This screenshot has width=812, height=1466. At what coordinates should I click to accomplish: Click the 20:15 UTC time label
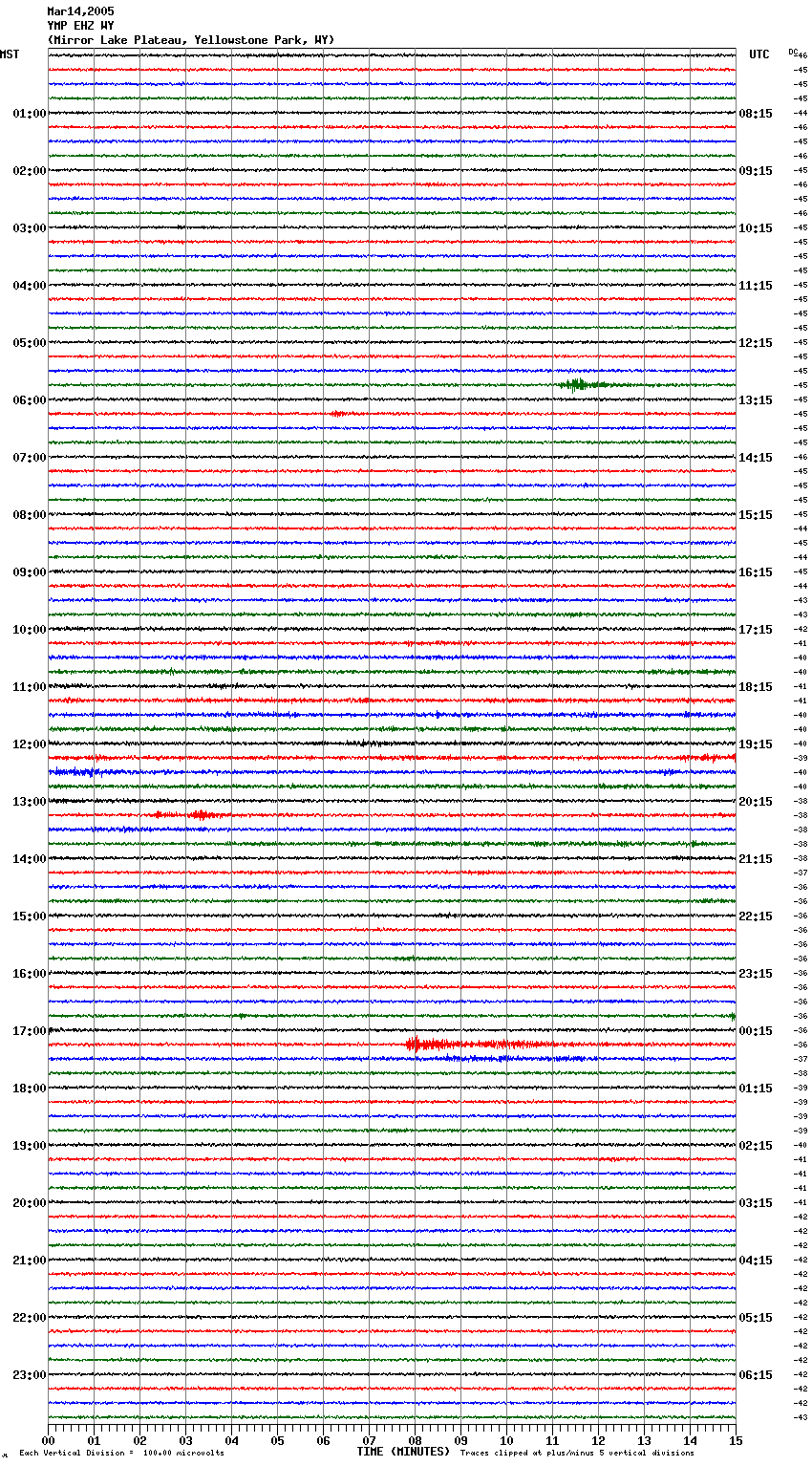756,802
